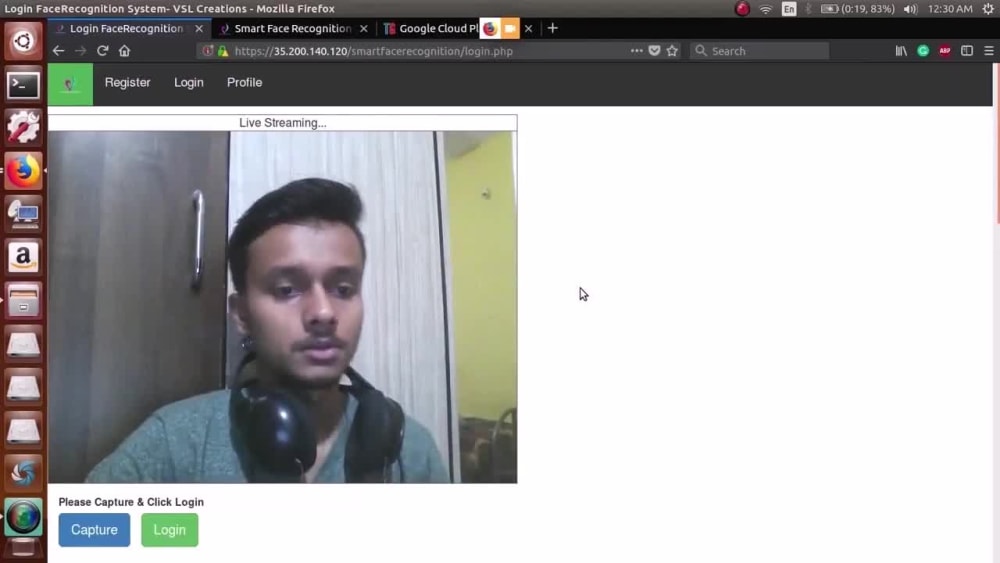
Task: Close the Google Cloud Platform tab
Action: [x=528, y=29]
